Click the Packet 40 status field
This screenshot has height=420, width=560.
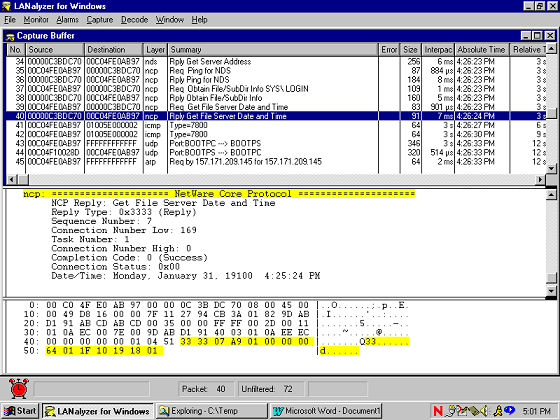206,389
